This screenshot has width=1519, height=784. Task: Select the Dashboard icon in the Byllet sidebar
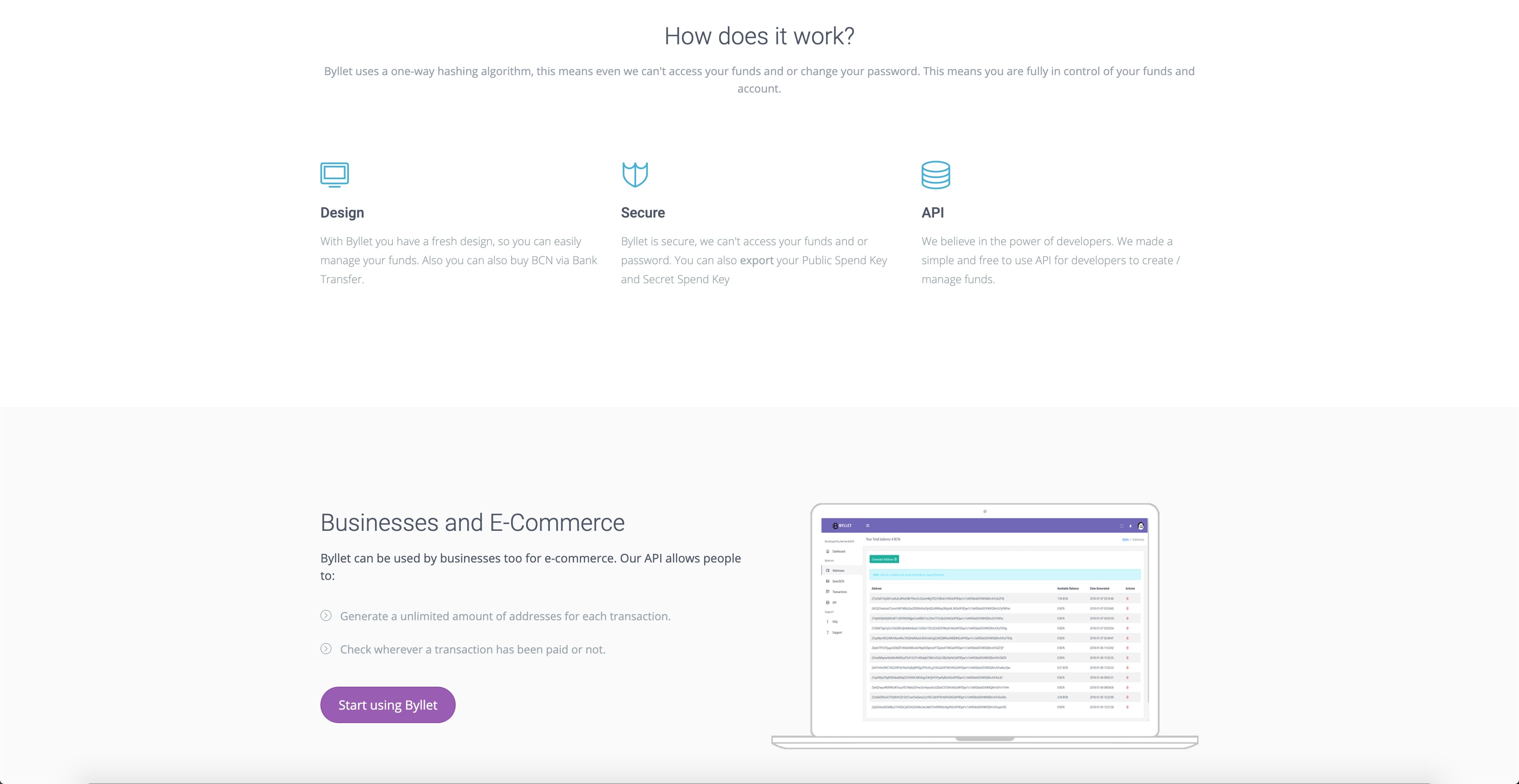pos(827,552)
